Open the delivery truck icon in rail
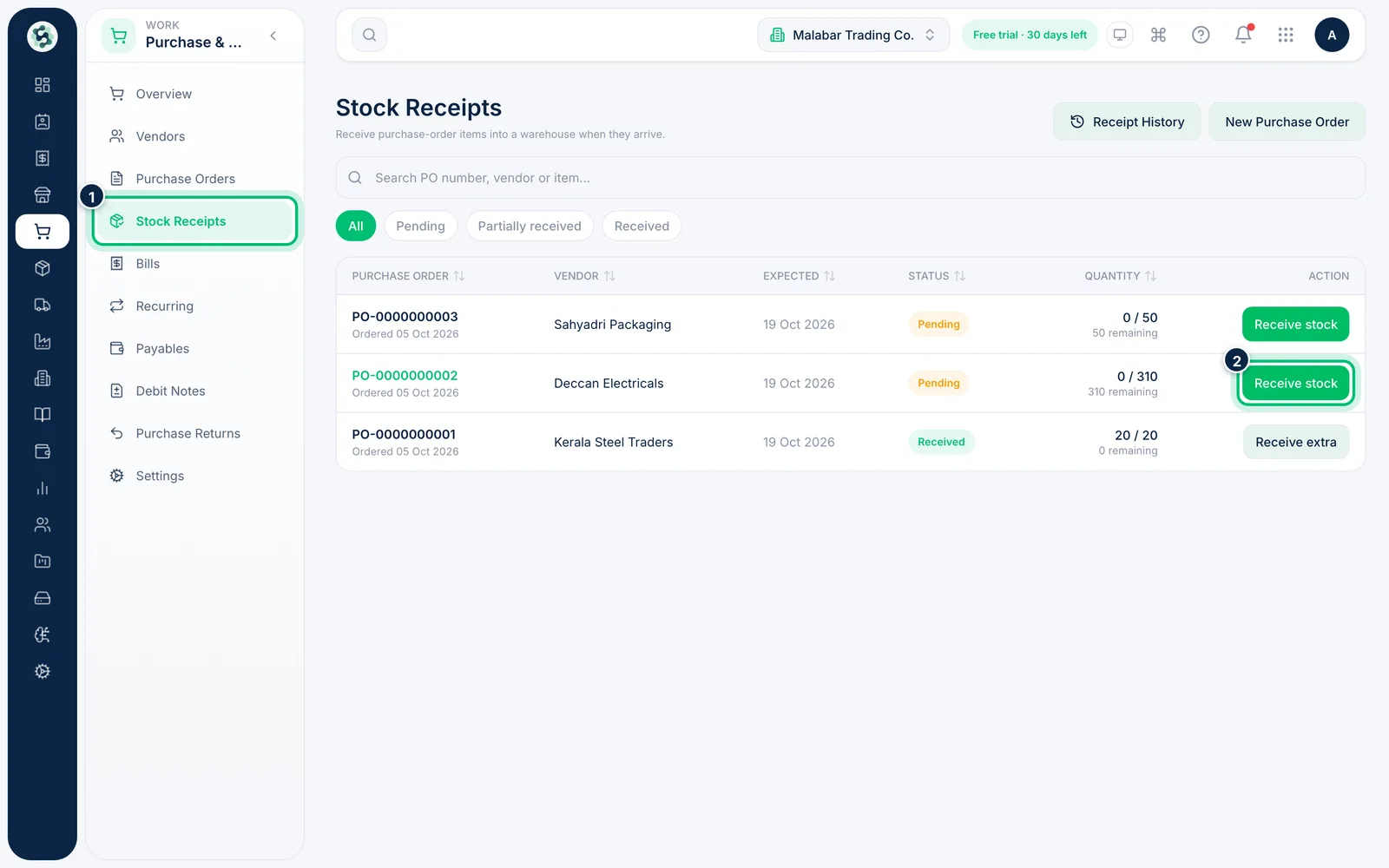 pyautogui.click(x=42, y=305)
